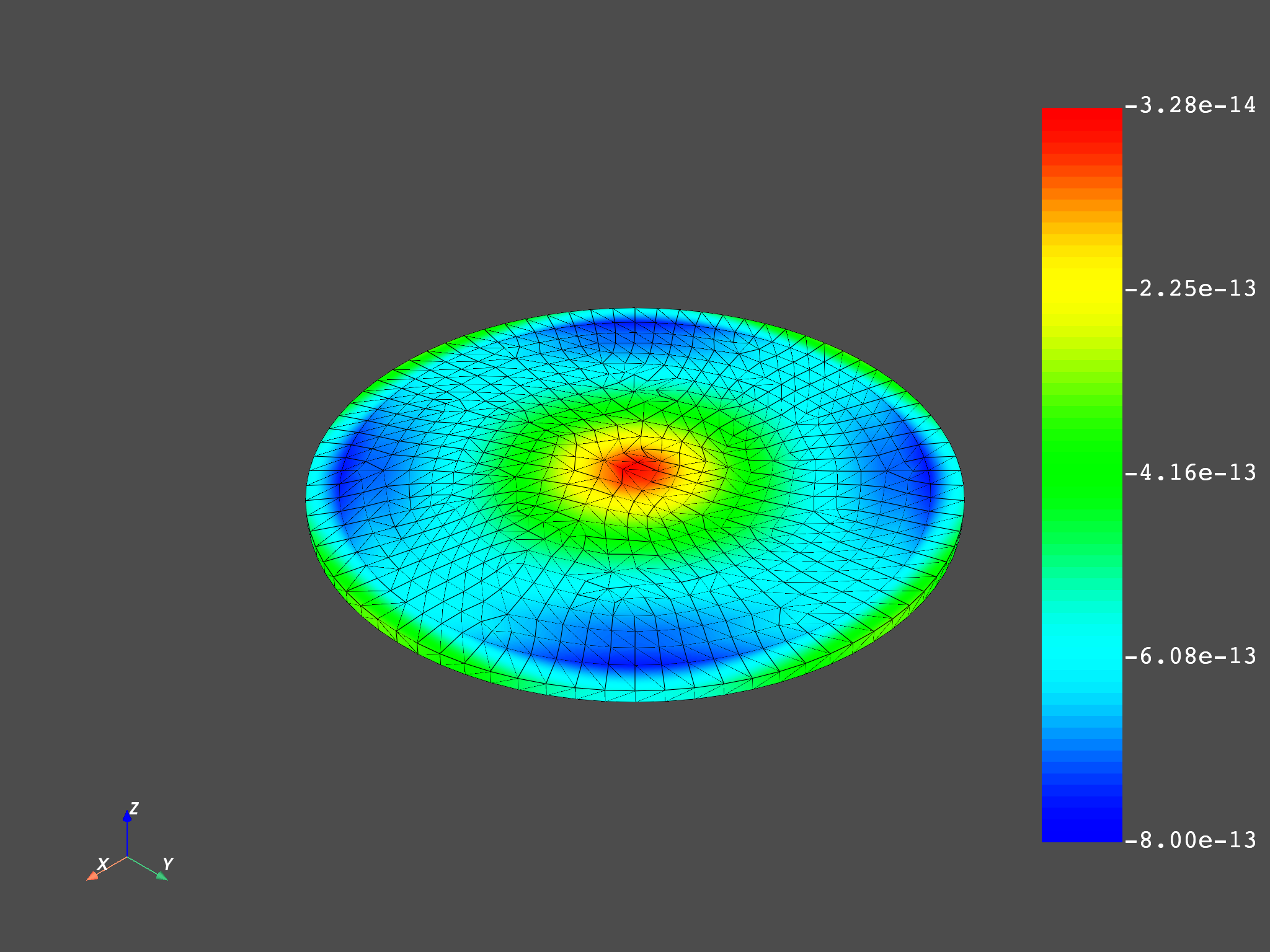The width and height of the screenshot is (1270, 952).
Task: Click the X axis label of triad
Action: click(x=103, y=864)
